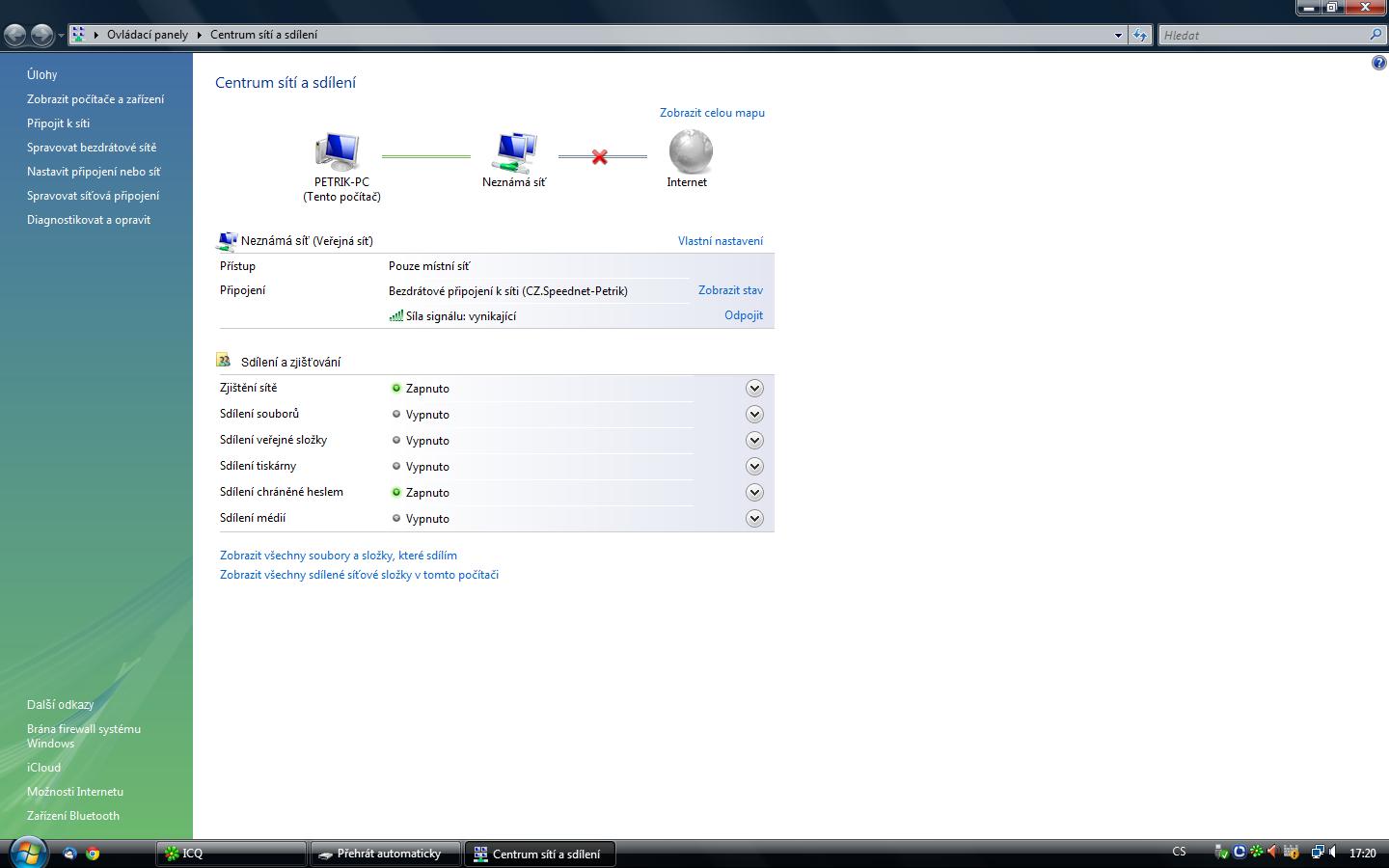The height and width of the screenshot is (868, 1389).
Task: Expand the Sdílení chráněné heslem chevron
Action: point(754,492)
